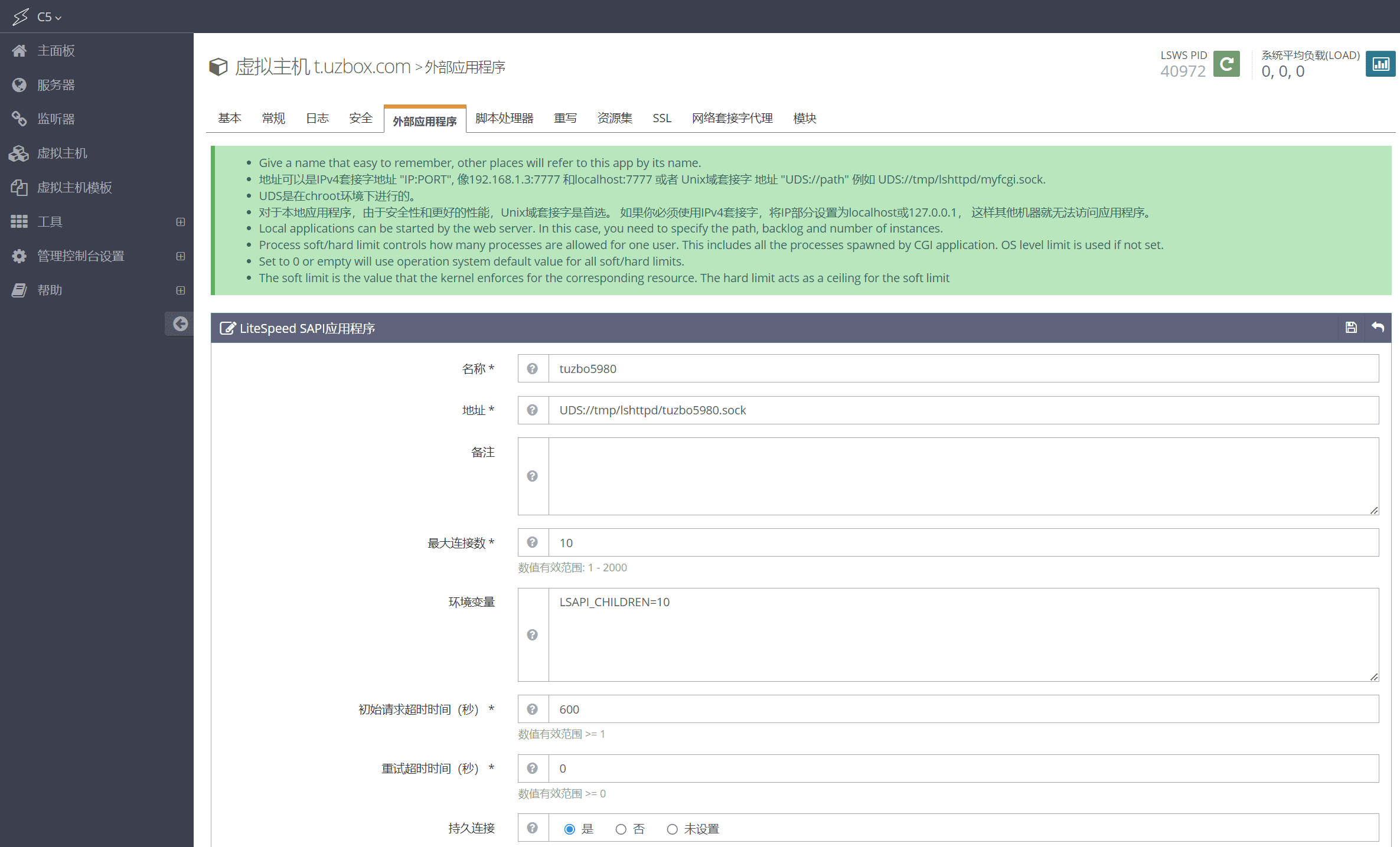Select 是 for 持久连接
Viewport: 1400px width, 847px height.
coord(569,829)
